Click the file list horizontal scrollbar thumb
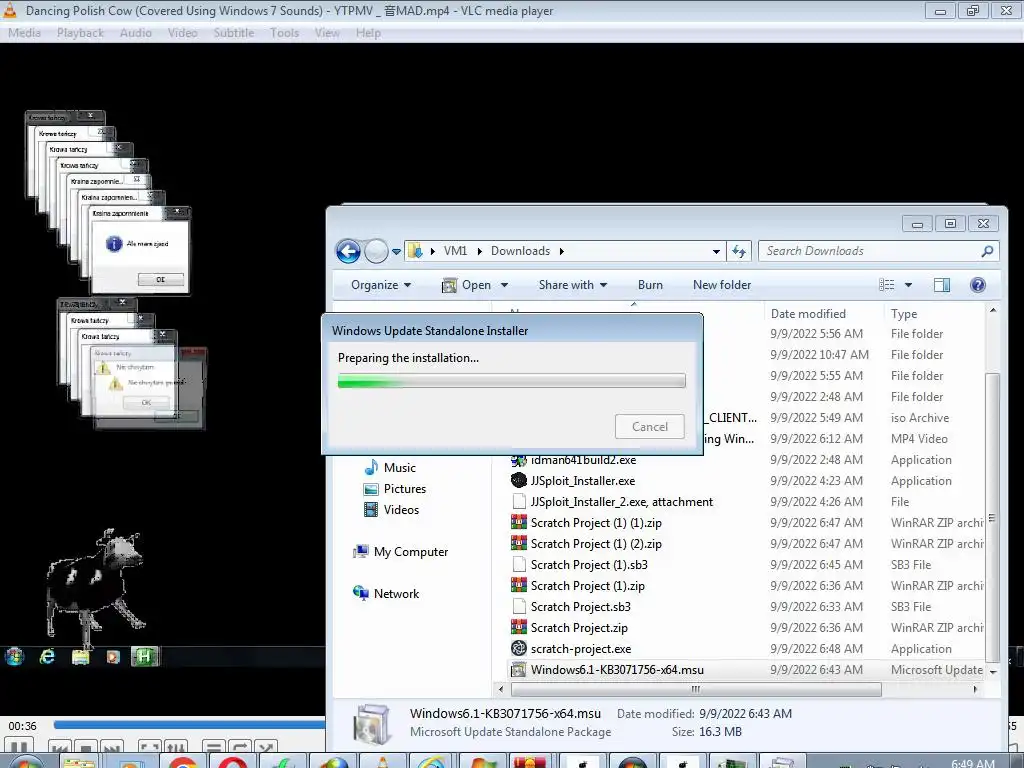This screenshot has width=1024, height=768. coord(696,689)
